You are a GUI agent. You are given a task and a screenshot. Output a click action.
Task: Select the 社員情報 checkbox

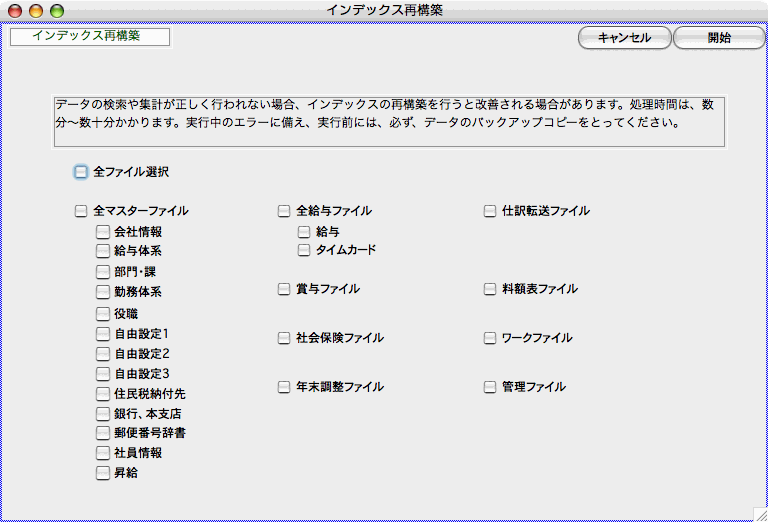pos(103,454)
